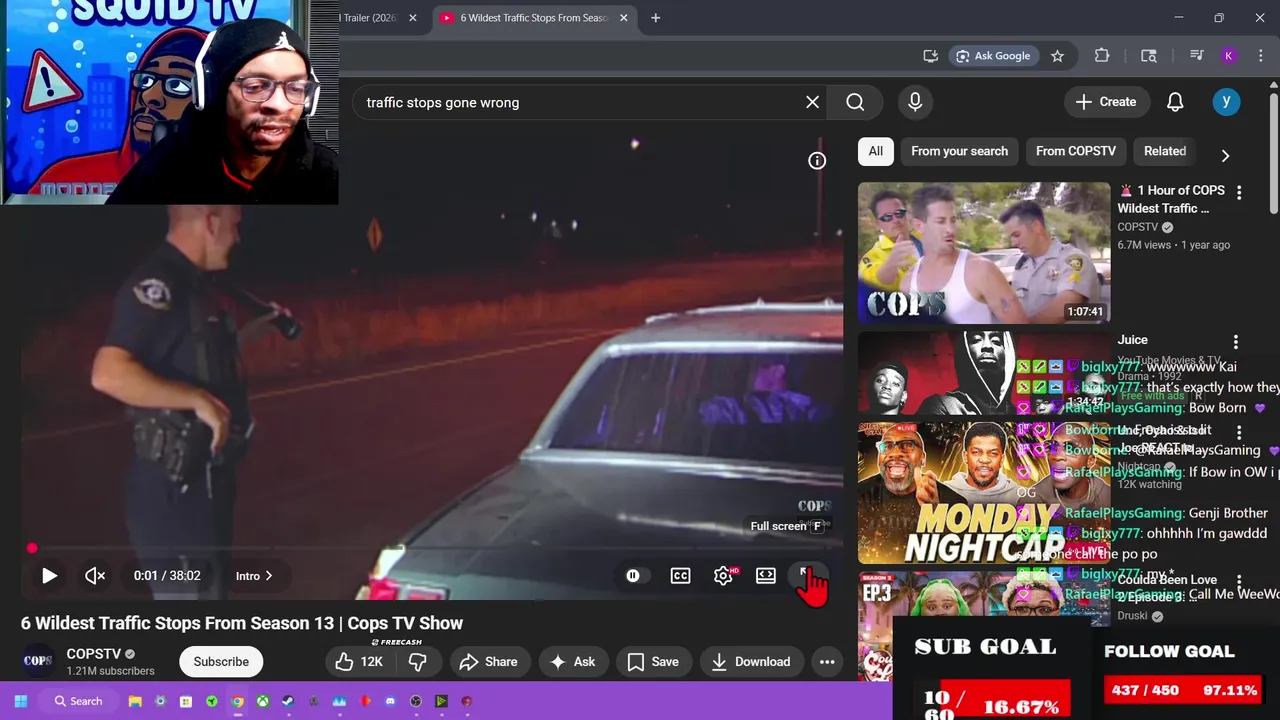Switch to the Trailer browser tab
Image resolution: width=1280 pixels, height=720 pixels.
[371, 18]
